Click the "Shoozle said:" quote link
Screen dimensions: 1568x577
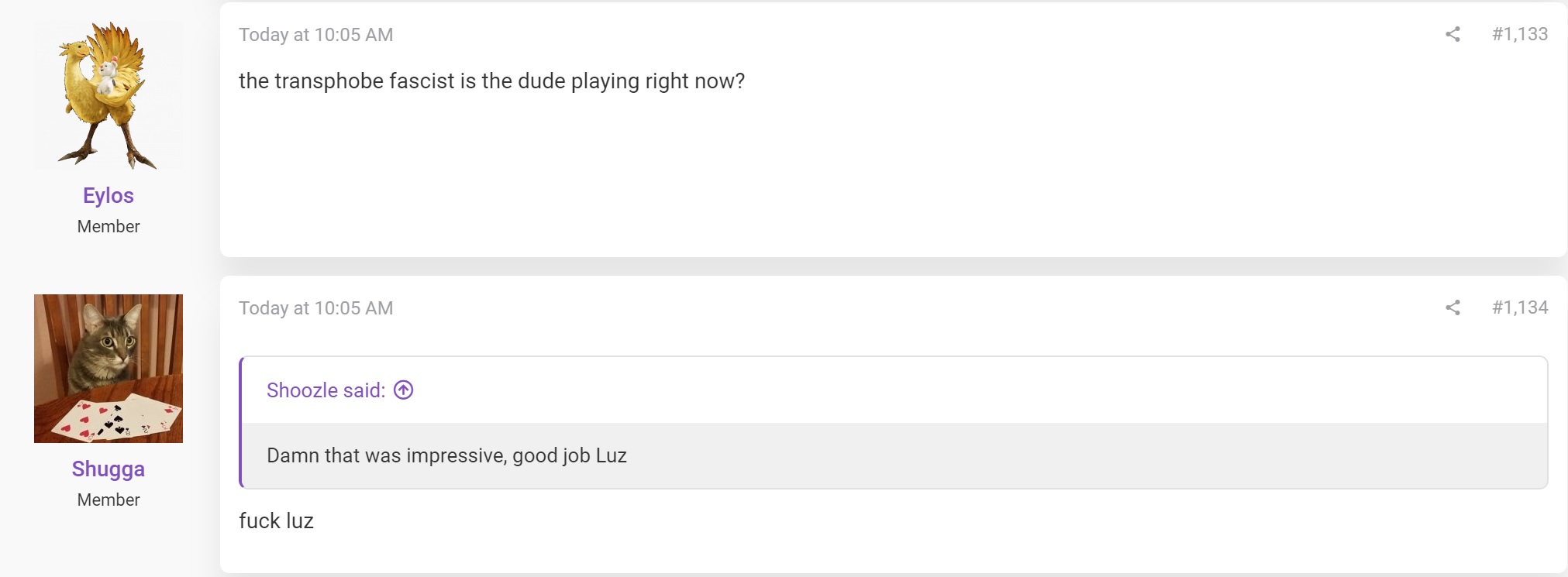tap(326, 390)
